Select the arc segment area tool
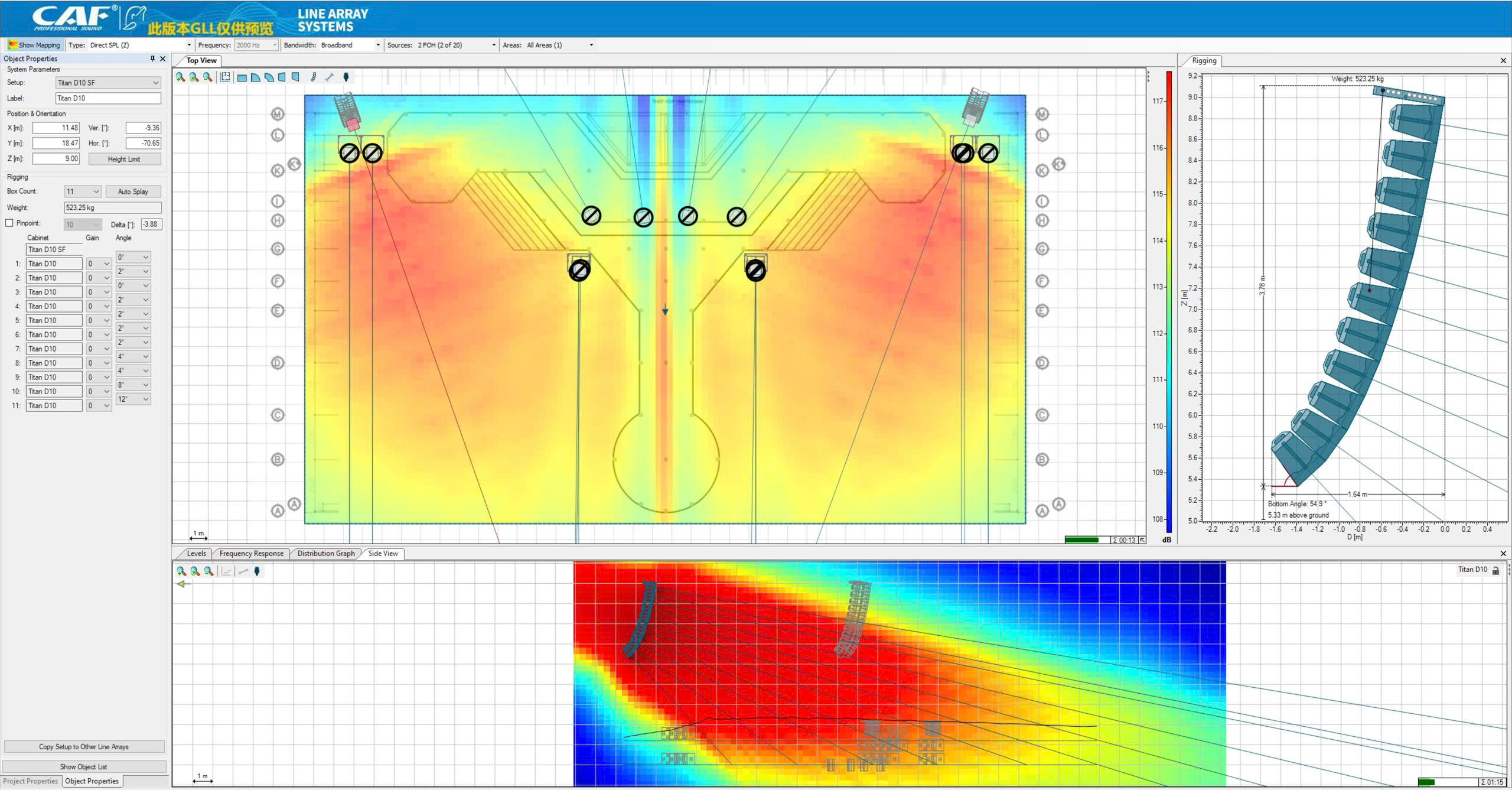Image resolution: width=1512 pixels, height=790 pixels. point(269,77)
